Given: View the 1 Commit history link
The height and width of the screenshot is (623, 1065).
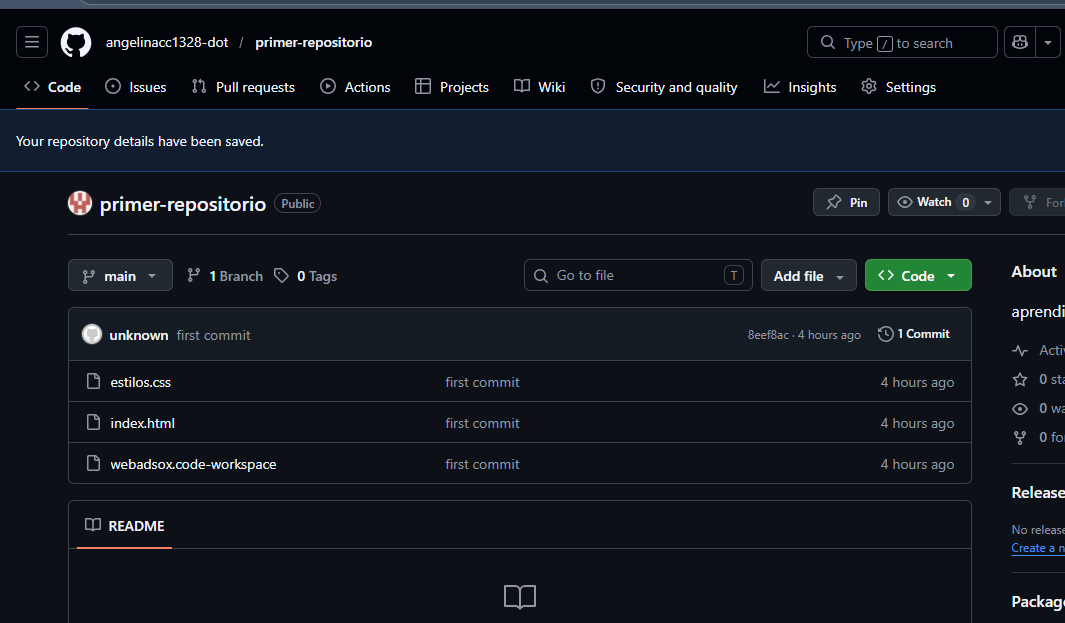Looking at the screenshot, I should pyautogui.click(x=914, y=334).
